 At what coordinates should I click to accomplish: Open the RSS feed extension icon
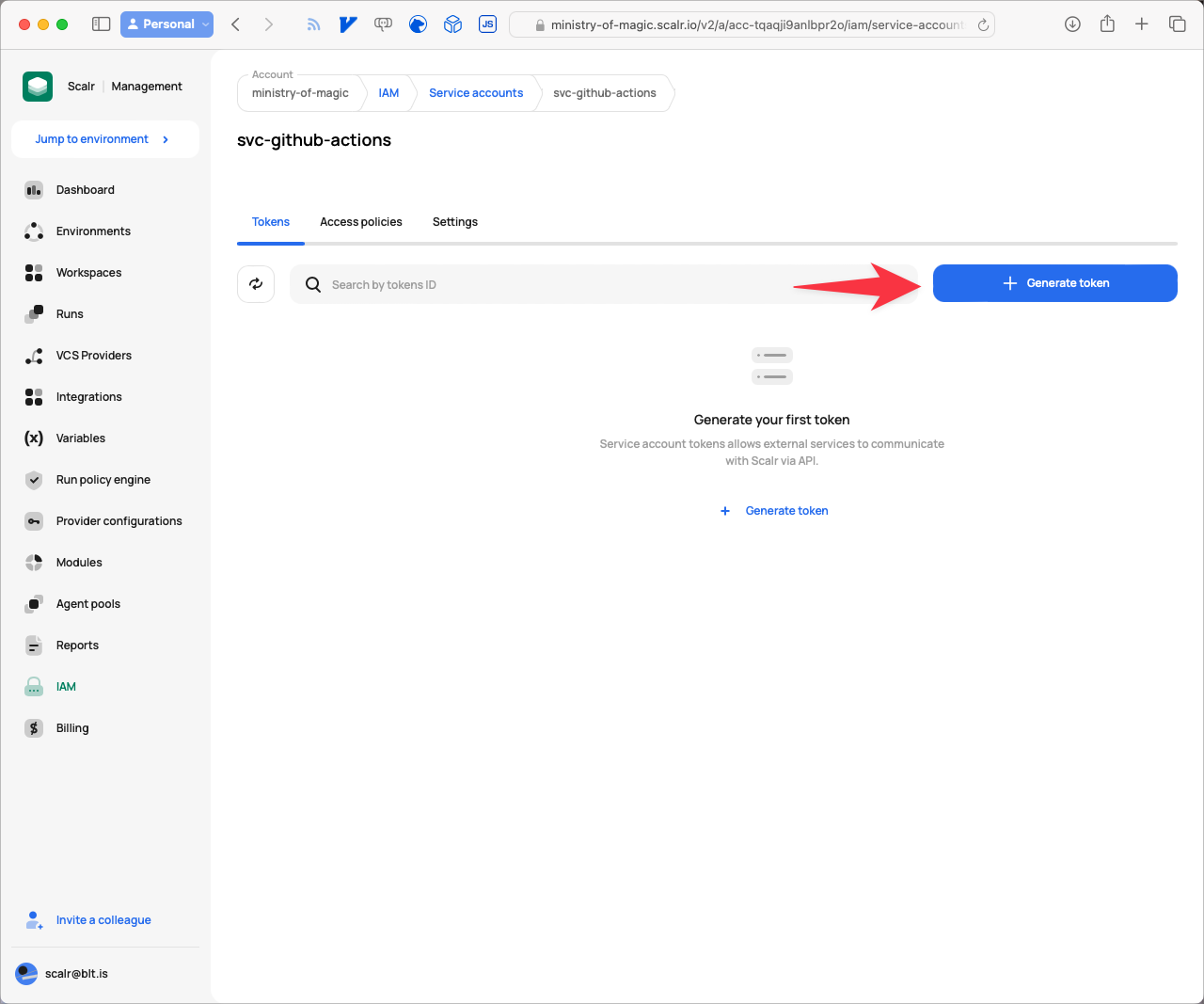click(x=313, y=24)
